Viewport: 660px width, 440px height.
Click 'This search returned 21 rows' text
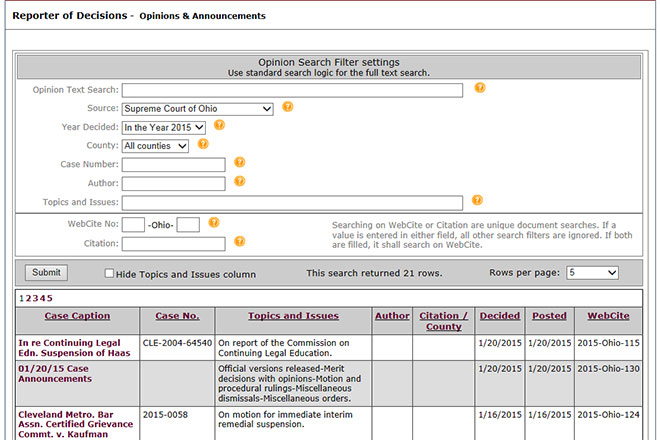(374, 273)
